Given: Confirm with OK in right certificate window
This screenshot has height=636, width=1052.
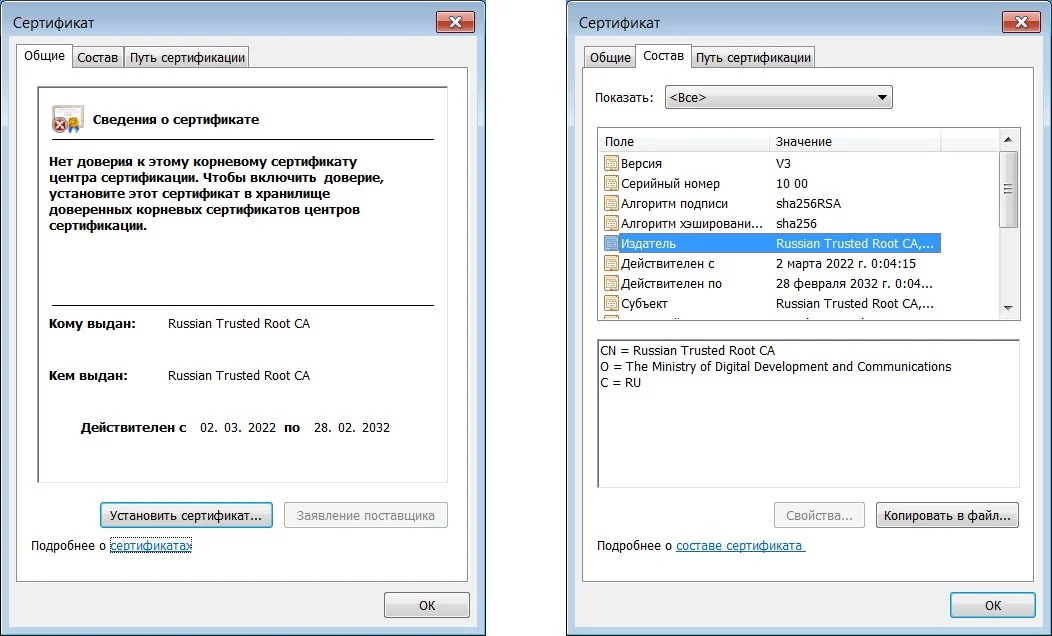Looking at the screenshot, I should click(992, 605).
